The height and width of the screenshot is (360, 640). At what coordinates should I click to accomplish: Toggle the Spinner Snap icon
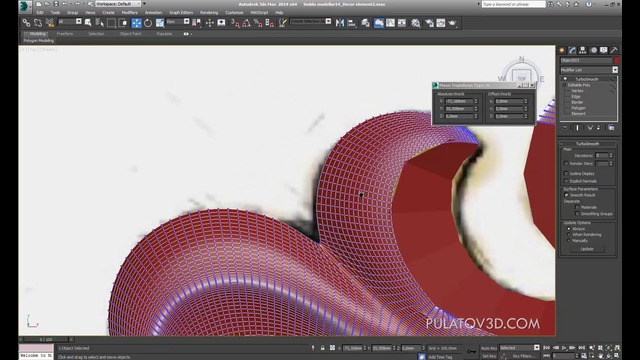(269, 23)
